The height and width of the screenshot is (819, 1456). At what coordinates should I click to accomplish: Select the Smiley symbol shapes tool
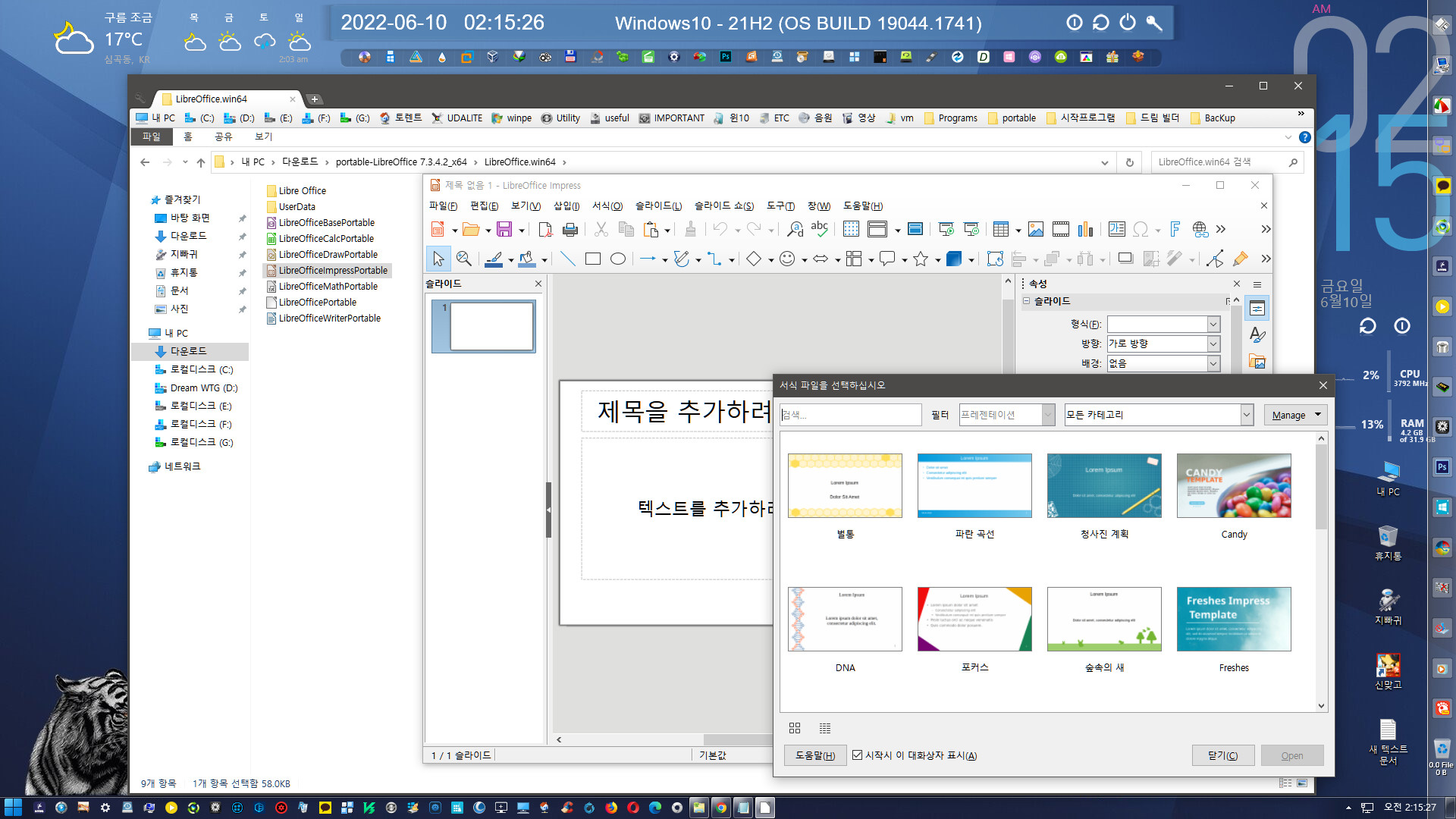tap(787, 259)
